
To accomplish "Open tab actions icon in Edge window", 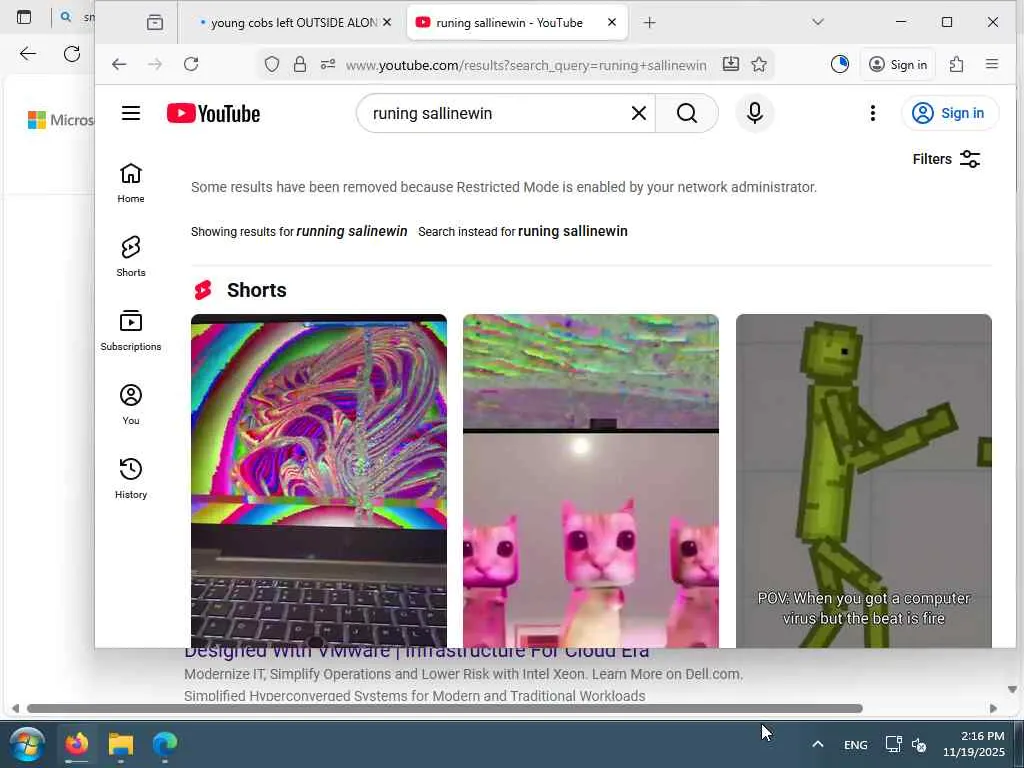I will (24, 17).
